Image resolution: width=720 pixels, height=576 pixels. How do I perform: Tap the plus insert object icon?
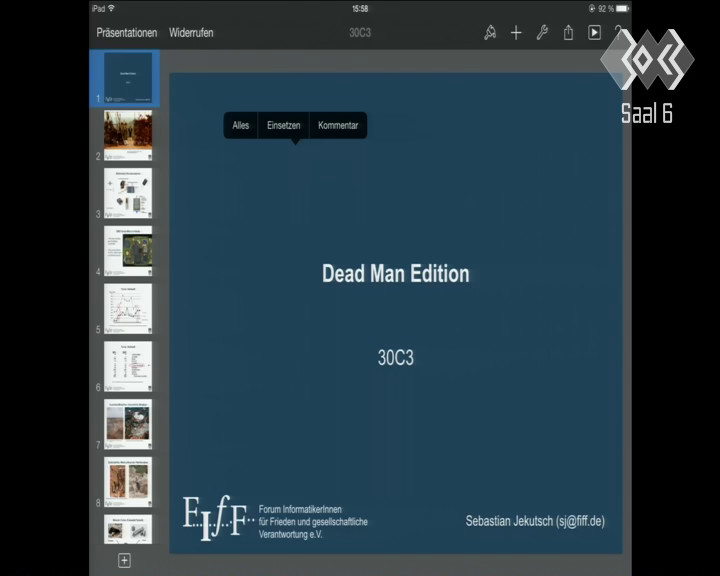[x=516, y=33]
